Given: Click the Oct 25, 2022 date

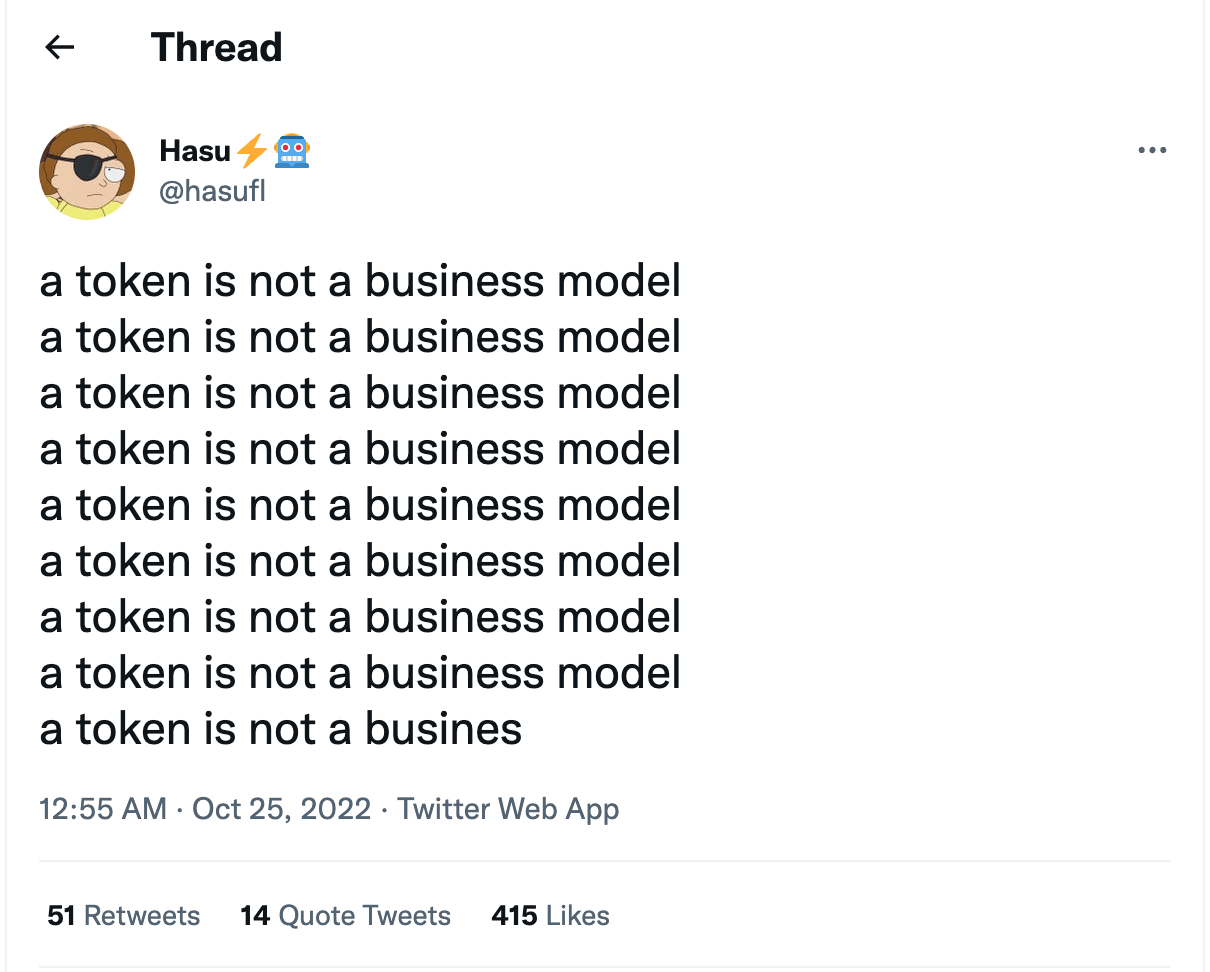Looking at the screenshot, I should pyautogui.click(x=281, y=808).
